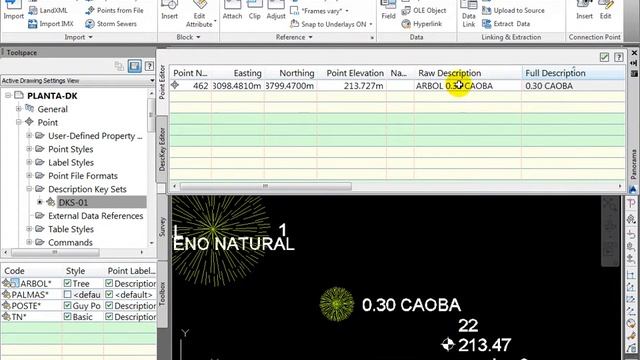
Task: Click the point marker icon in row 462
Action: (175, 85)
